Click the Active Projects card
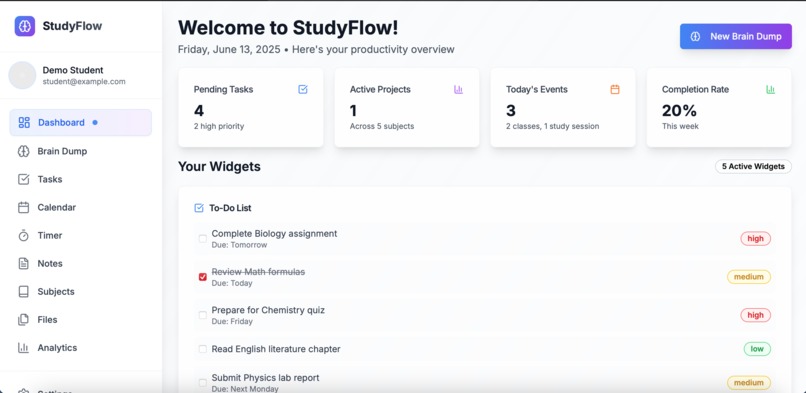 pyautogui.click(x=407, y=107)
